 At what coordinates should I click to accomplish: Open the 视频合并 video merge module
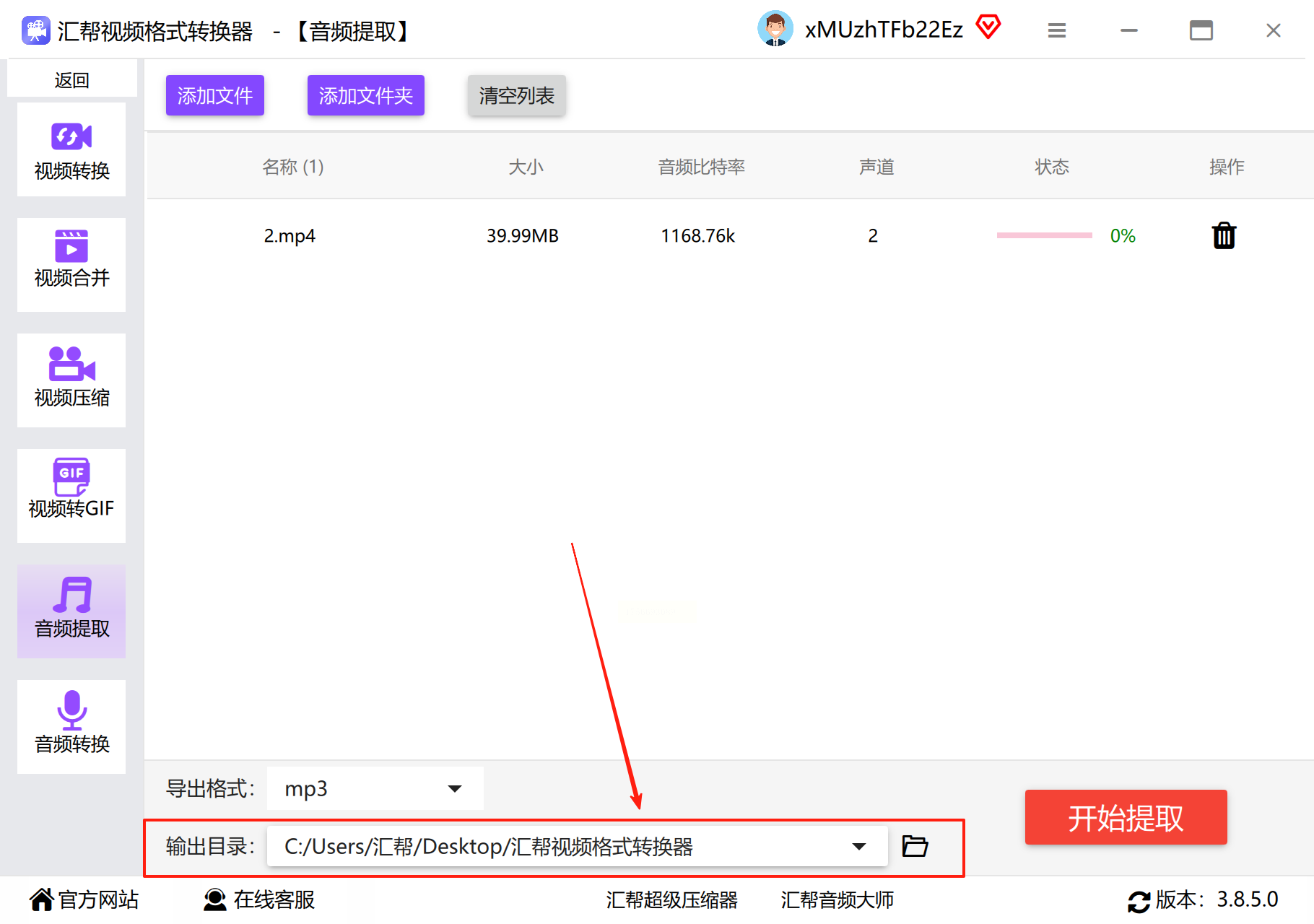[x=71, y=265]
